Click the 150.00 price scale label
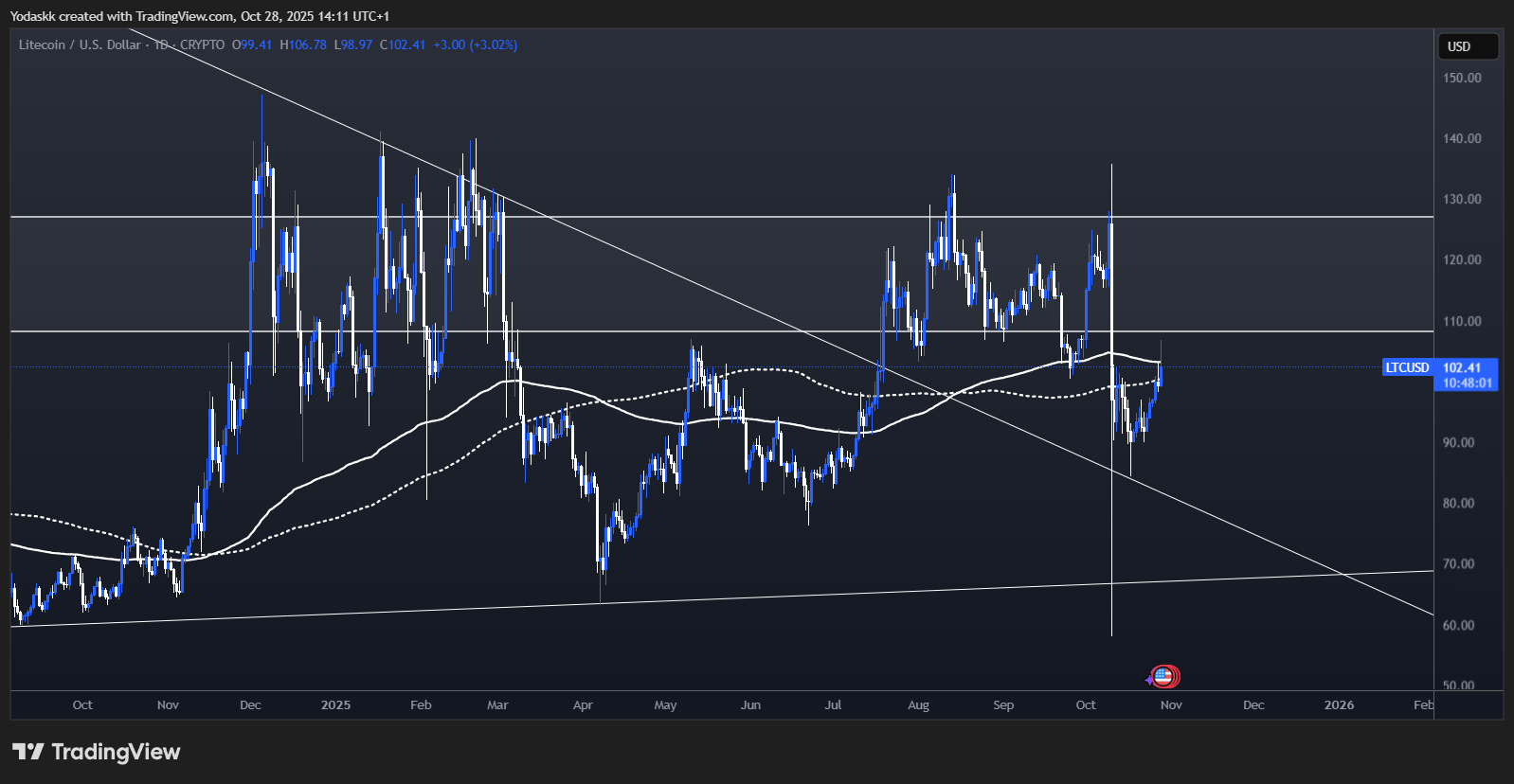The width and height of the screenshot is (1514, 784). click(x=1461, y=78)
